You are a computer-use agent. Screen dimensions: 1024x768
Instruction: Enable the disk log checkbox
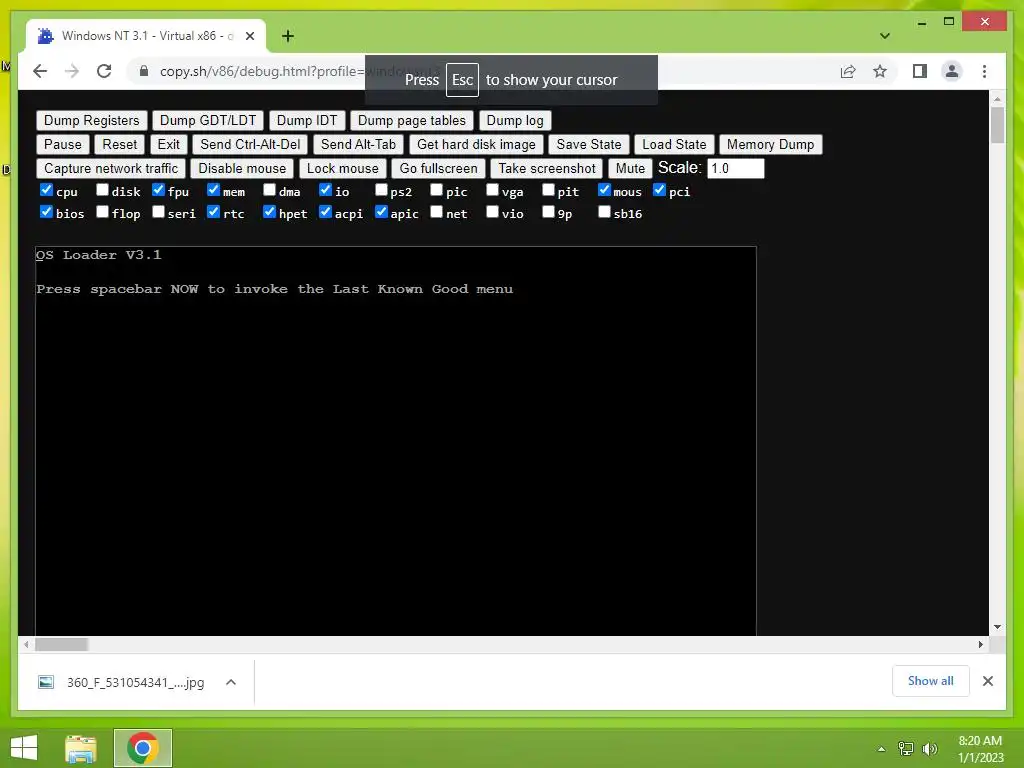103,190
